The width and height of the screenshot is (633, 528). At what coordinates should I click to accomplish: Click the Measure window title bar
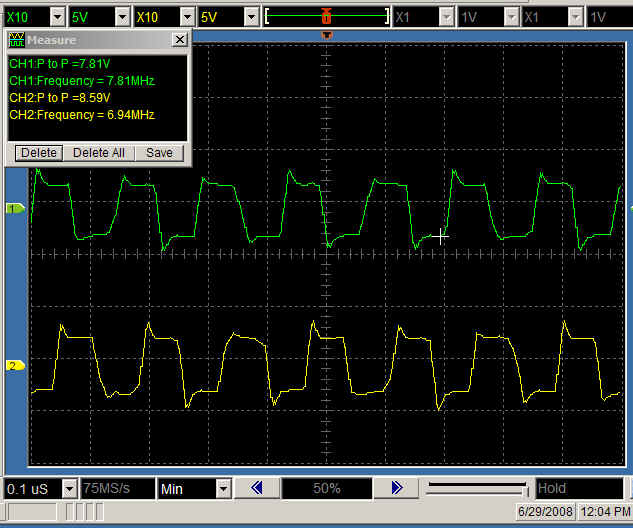[97, 40]
